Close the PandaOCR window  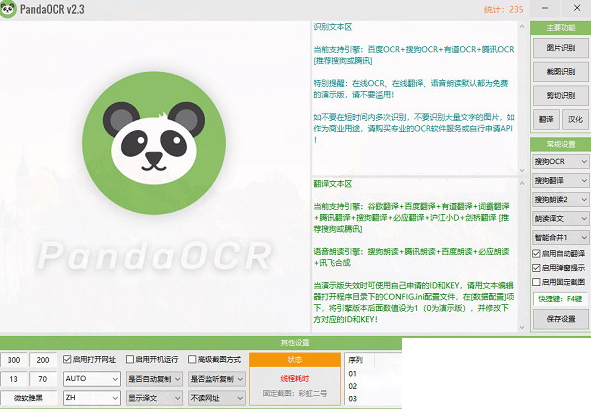(577, 8)
